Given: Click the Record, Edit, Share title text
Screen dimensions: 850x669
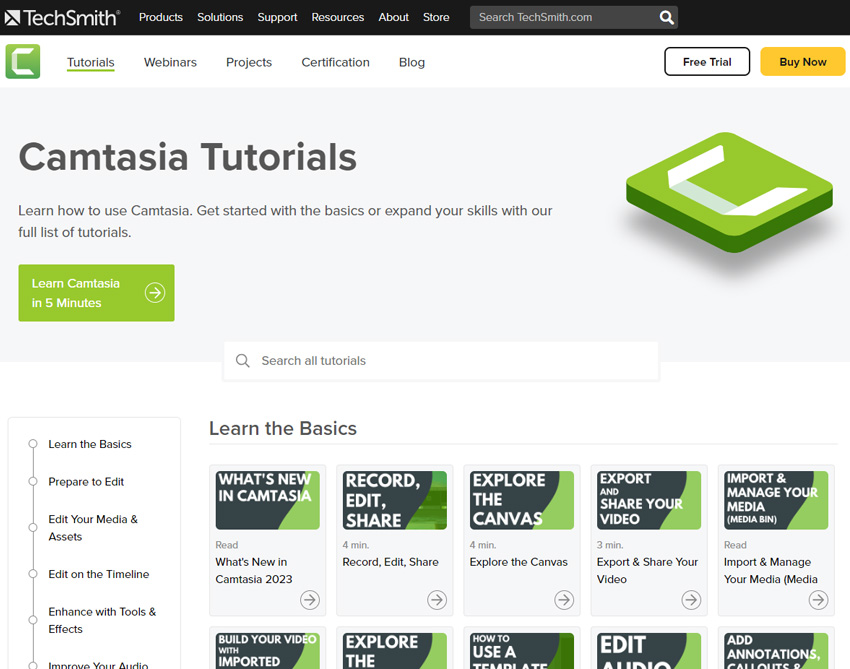Looking at the screenshot, I should coord(390,562).
